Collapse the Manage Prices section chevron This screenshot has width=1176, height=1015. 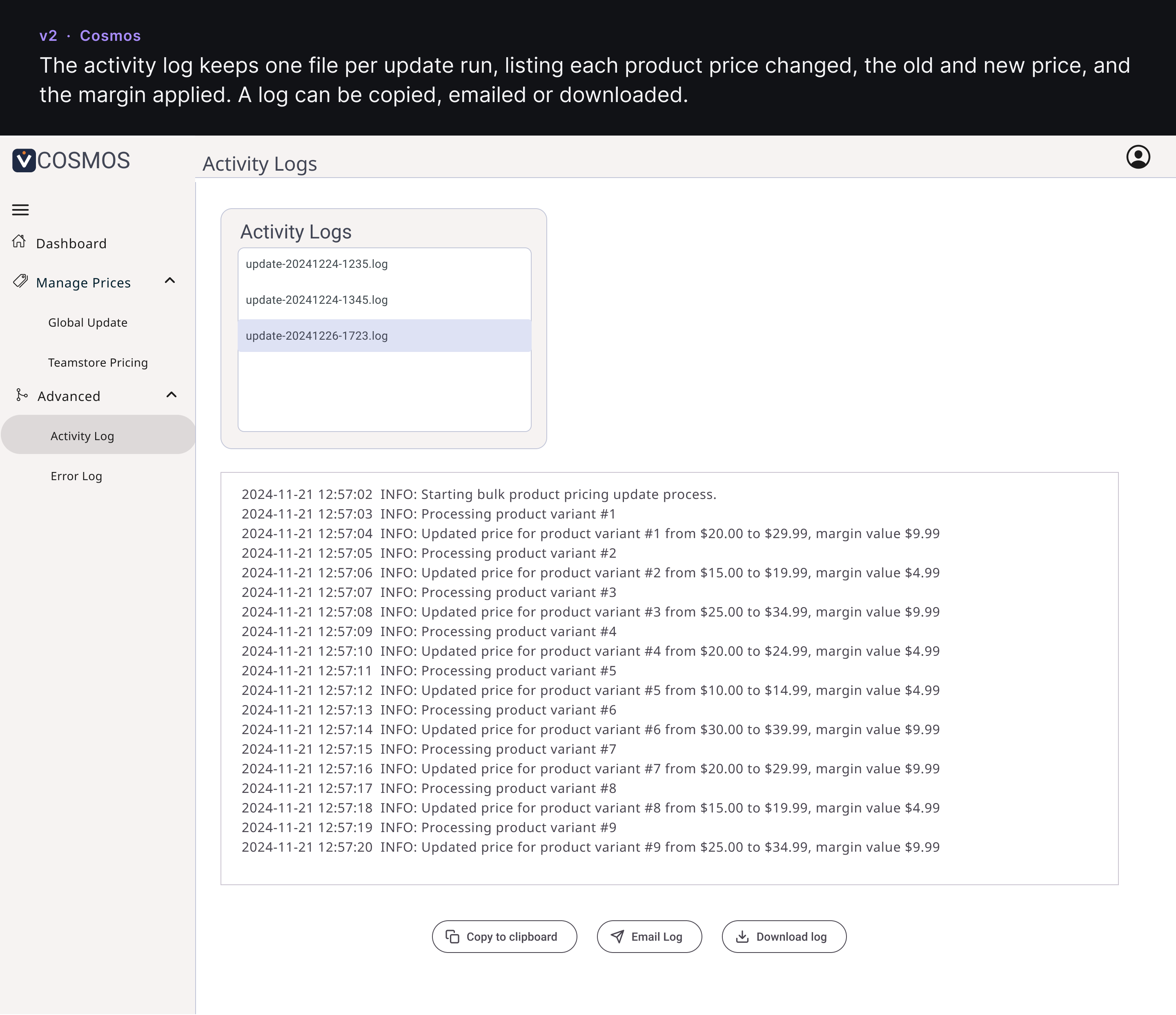tap(170, 280)
